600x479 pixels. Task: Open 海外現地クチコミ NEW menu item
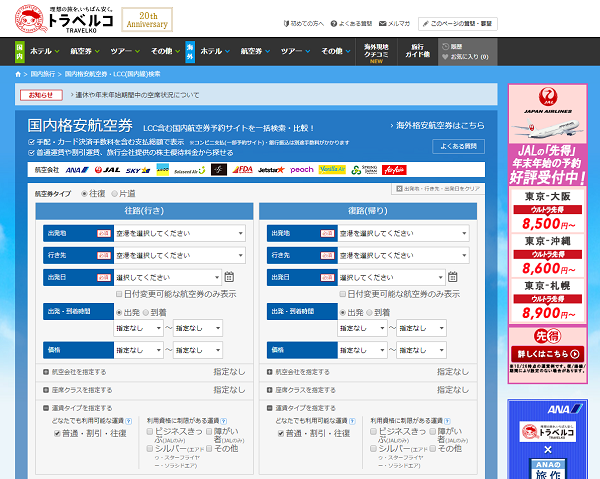(x=376, y=52)
